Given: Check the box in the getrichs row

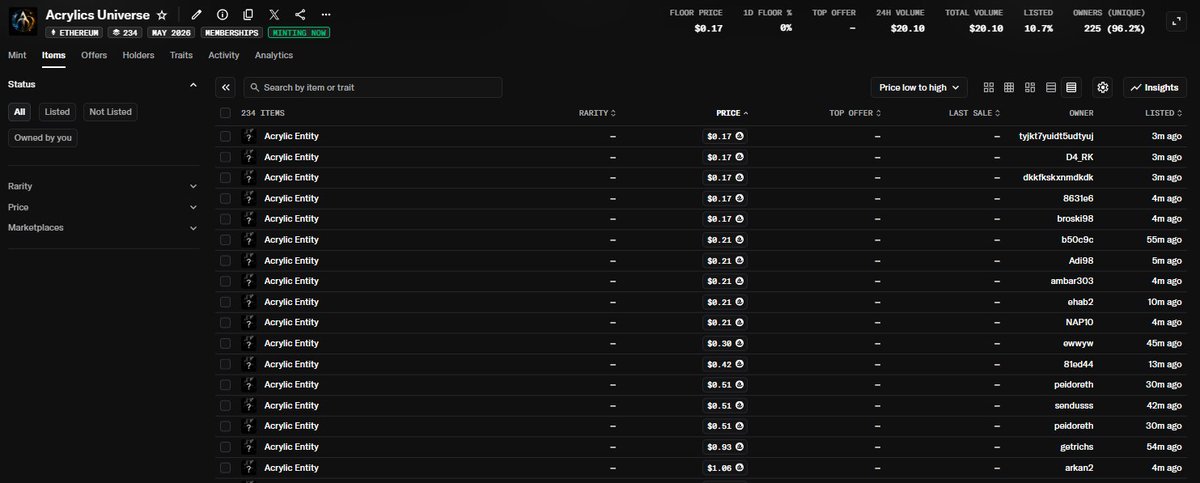Looking at the screenshot, I should [225, 447].
